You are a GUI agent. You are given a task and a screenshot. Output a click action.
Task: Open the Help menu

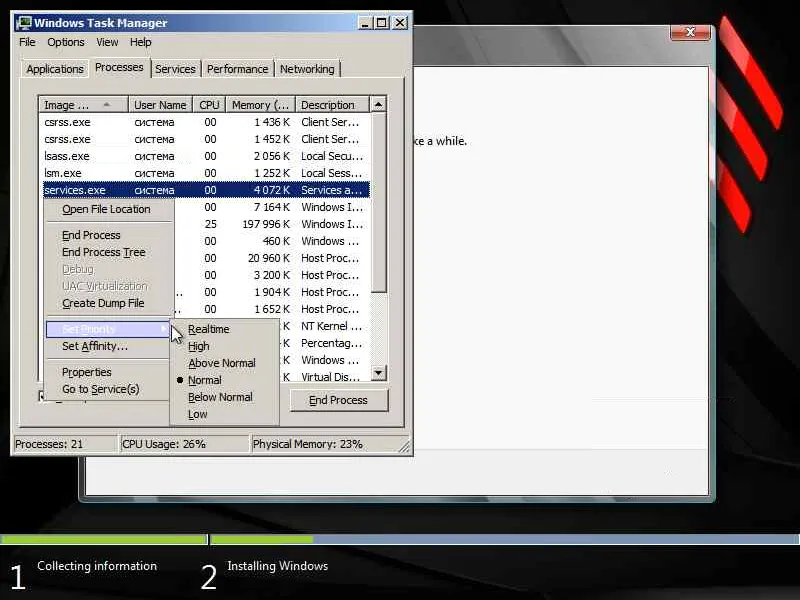pyautogui.click(x=140, y=42)
